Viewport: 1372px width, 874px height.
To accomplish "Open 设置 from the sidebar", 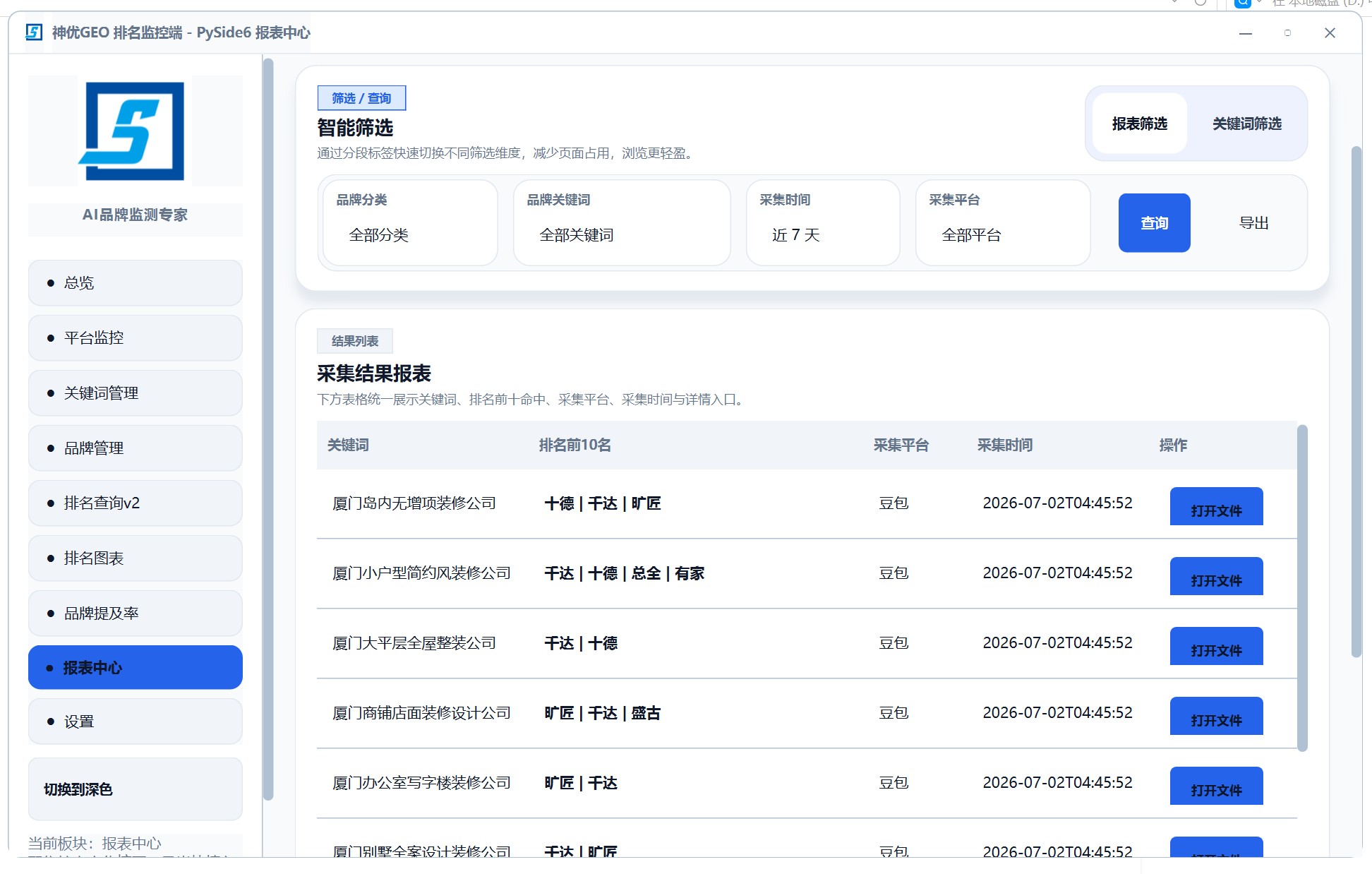I will tap(135, 722).
